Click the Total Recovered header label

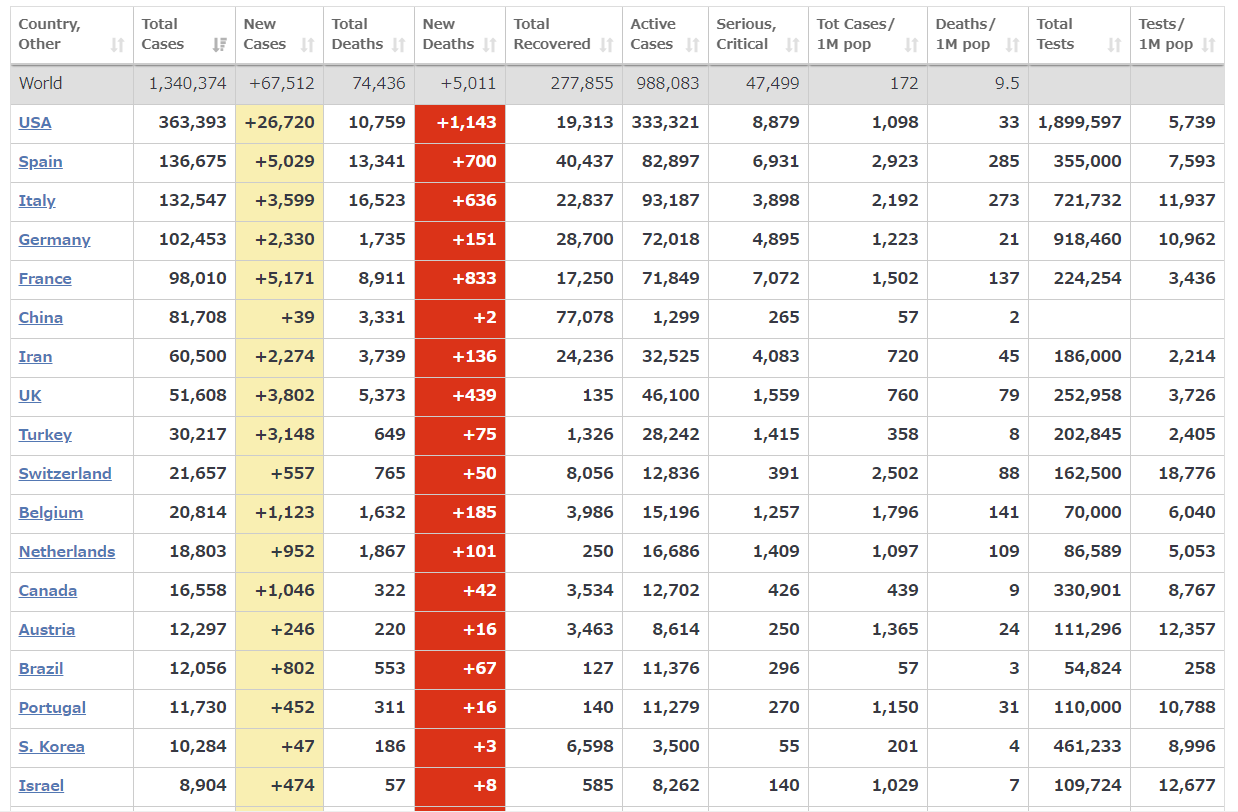point(552,34)
